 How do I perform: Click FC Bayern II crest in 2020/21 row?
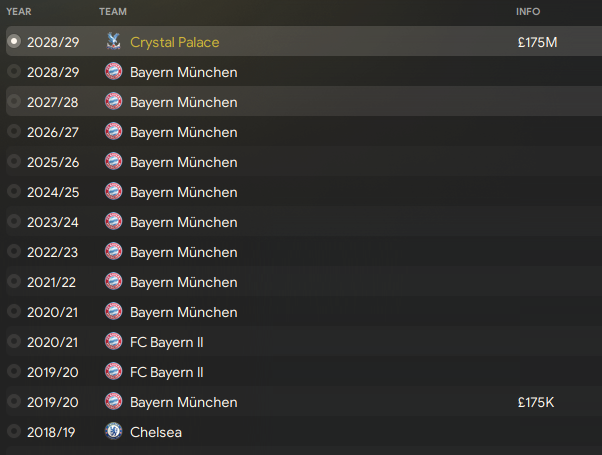pos(114,342)
